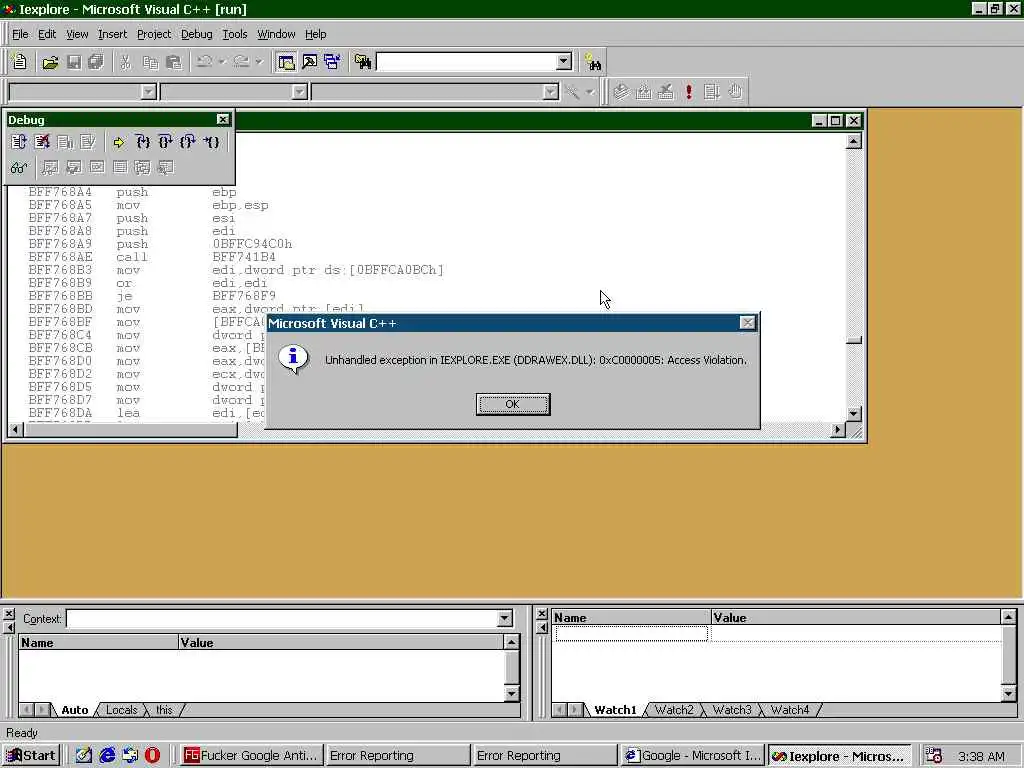Cut the selection using scissors icon
Screen dimensions: 1024x768
125,62
